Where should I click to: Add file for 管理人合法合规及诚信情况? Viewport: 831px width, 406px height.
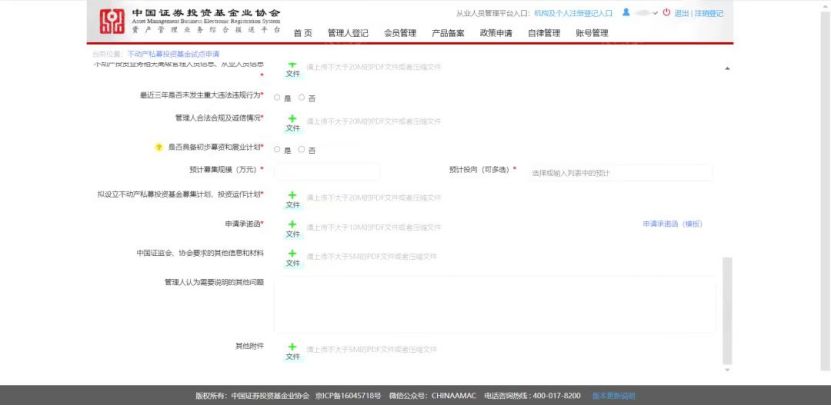[x=293, y=123]
